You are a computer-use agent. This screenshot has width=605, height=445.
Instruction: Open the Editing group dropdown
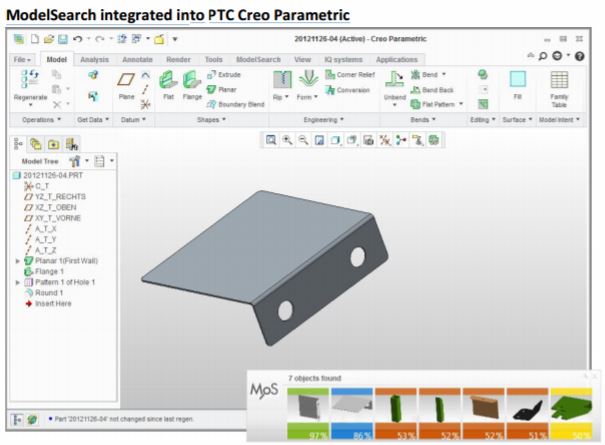click(482, 120)
